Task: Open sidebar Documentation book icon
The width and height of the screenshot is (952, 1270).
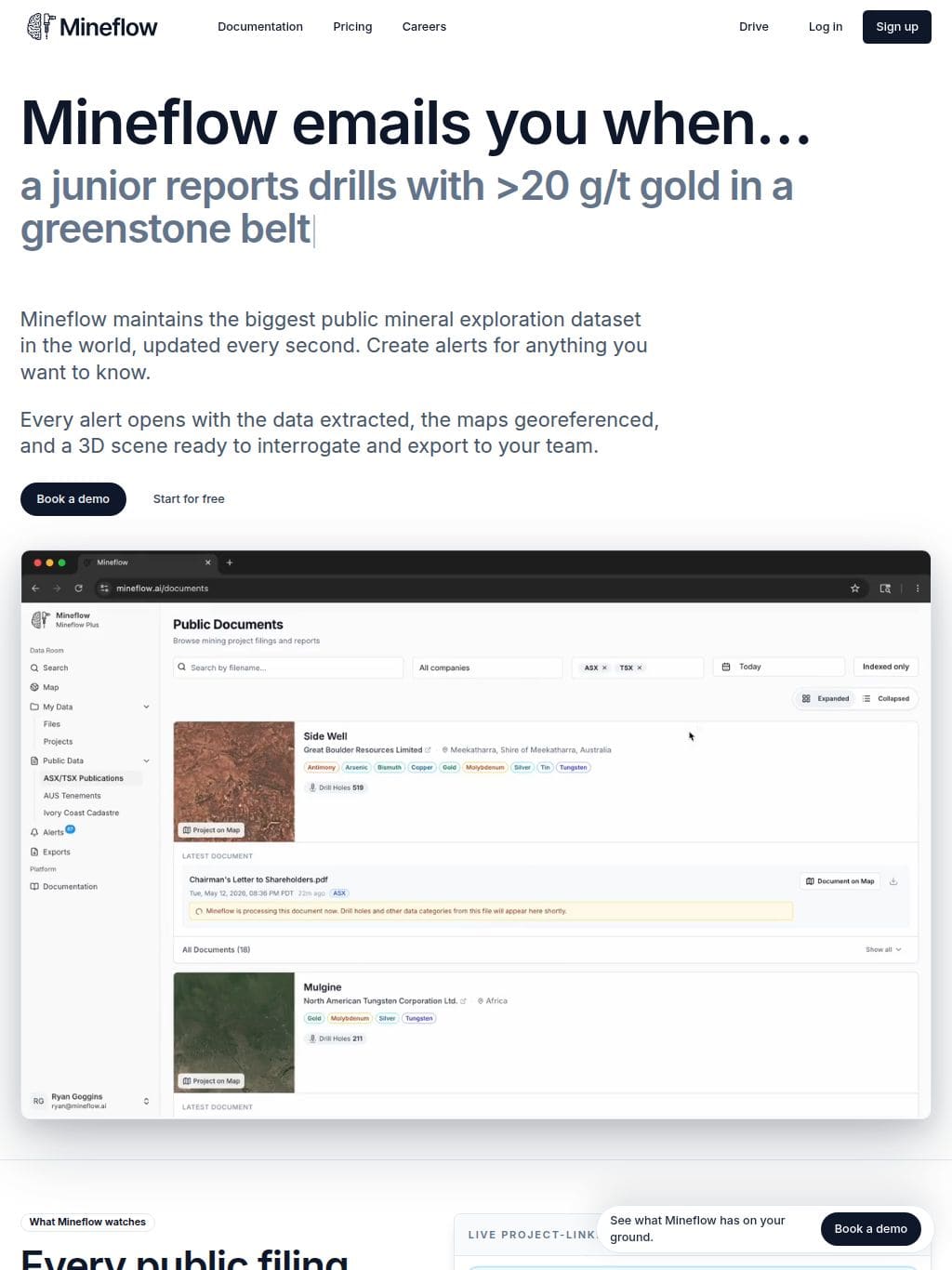Action: pos(34,887)
